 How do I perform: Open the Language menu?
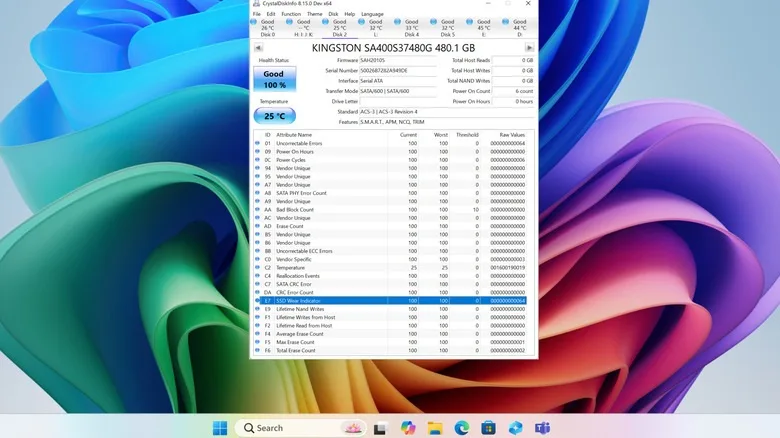(x=373, y=14)
